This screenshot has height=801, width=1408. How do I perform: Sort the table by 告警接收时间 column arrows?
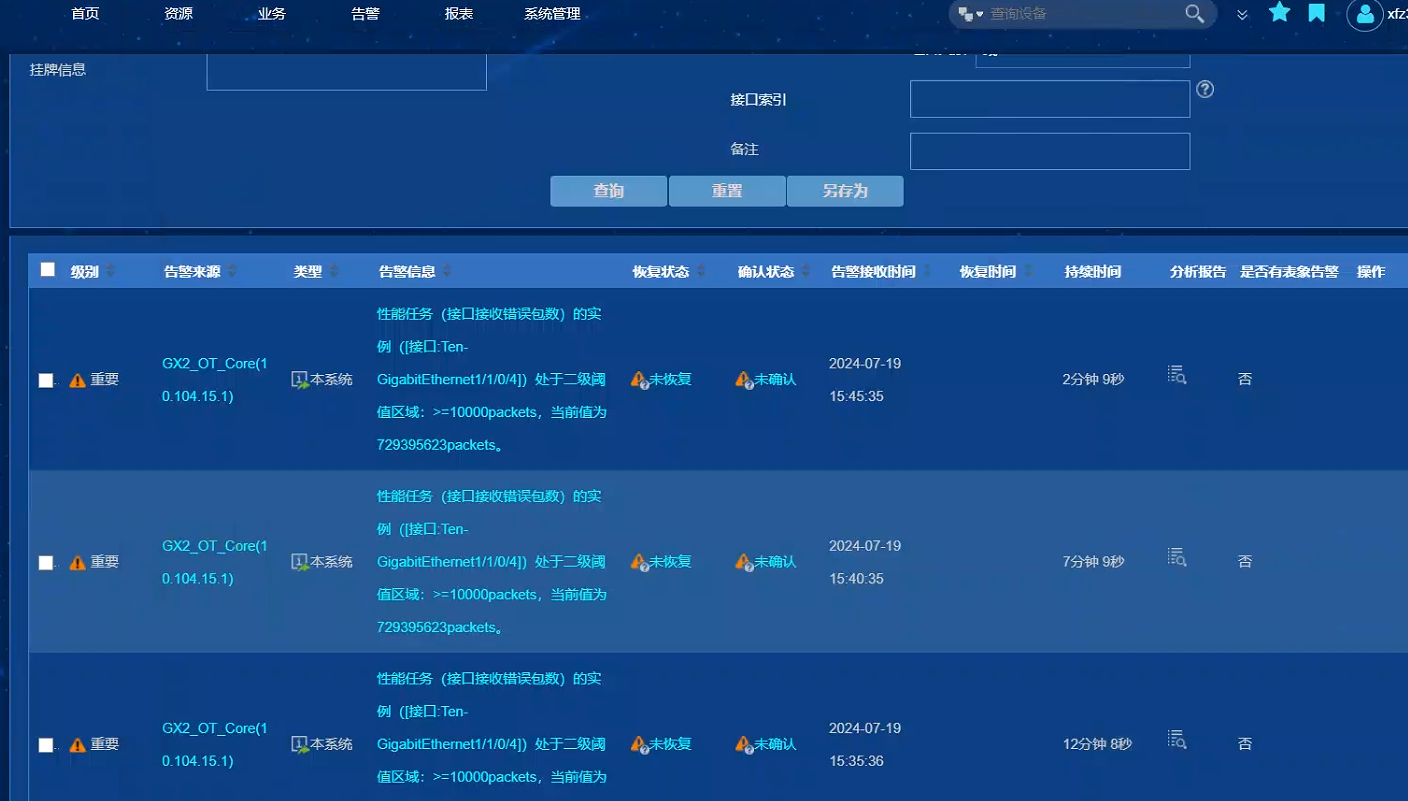point(927,271)
